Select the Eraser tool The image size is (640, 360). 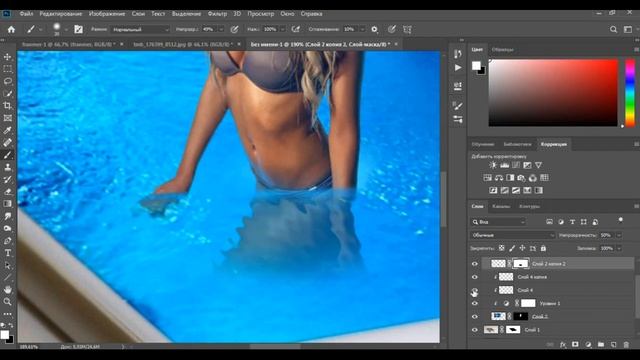(7, 191)
